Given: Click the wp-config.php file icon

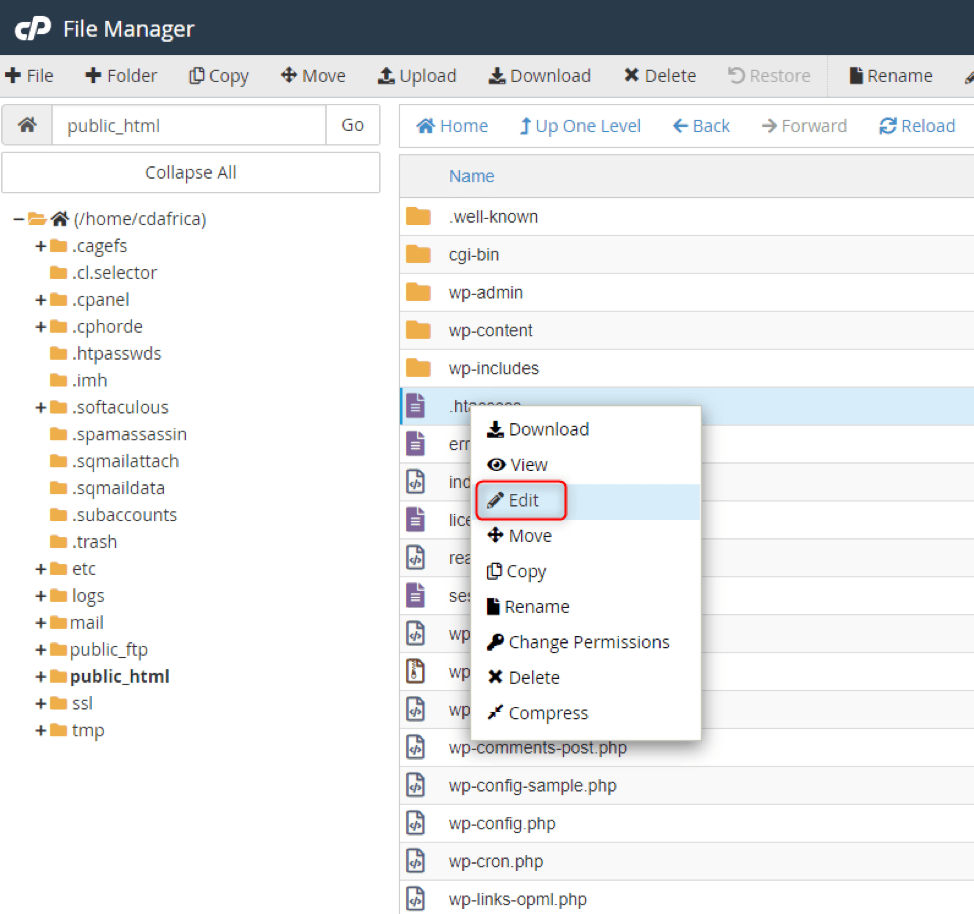Looking at the screenshot, I should [x=416, y=823].
